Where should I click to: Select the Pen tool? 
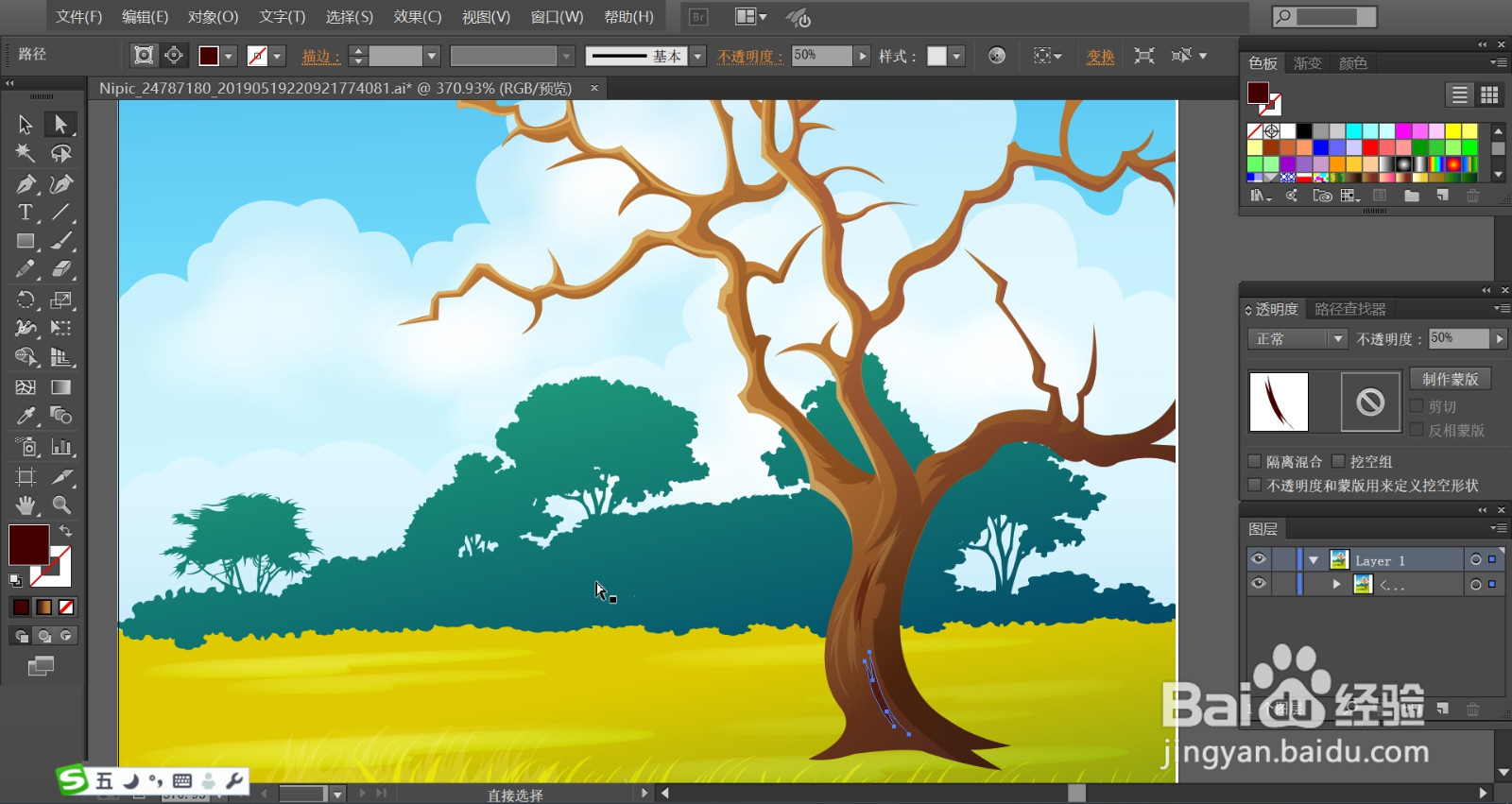[26, 183]
